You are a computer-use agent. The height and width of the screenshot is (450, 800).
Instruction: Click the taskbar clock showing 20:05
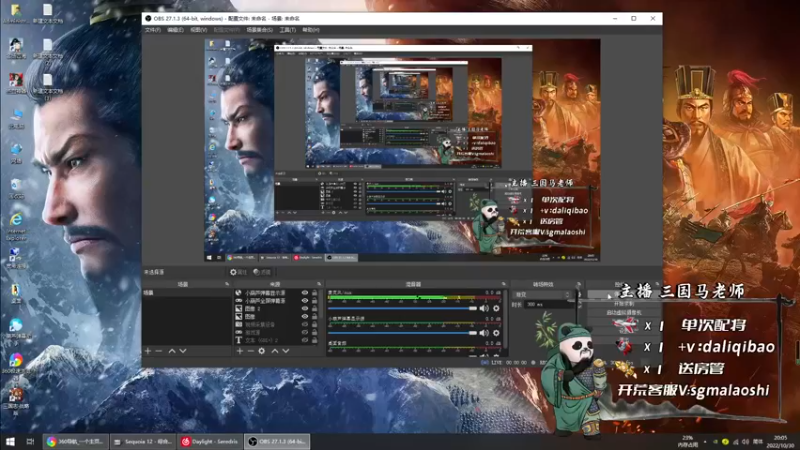(780, 441)
